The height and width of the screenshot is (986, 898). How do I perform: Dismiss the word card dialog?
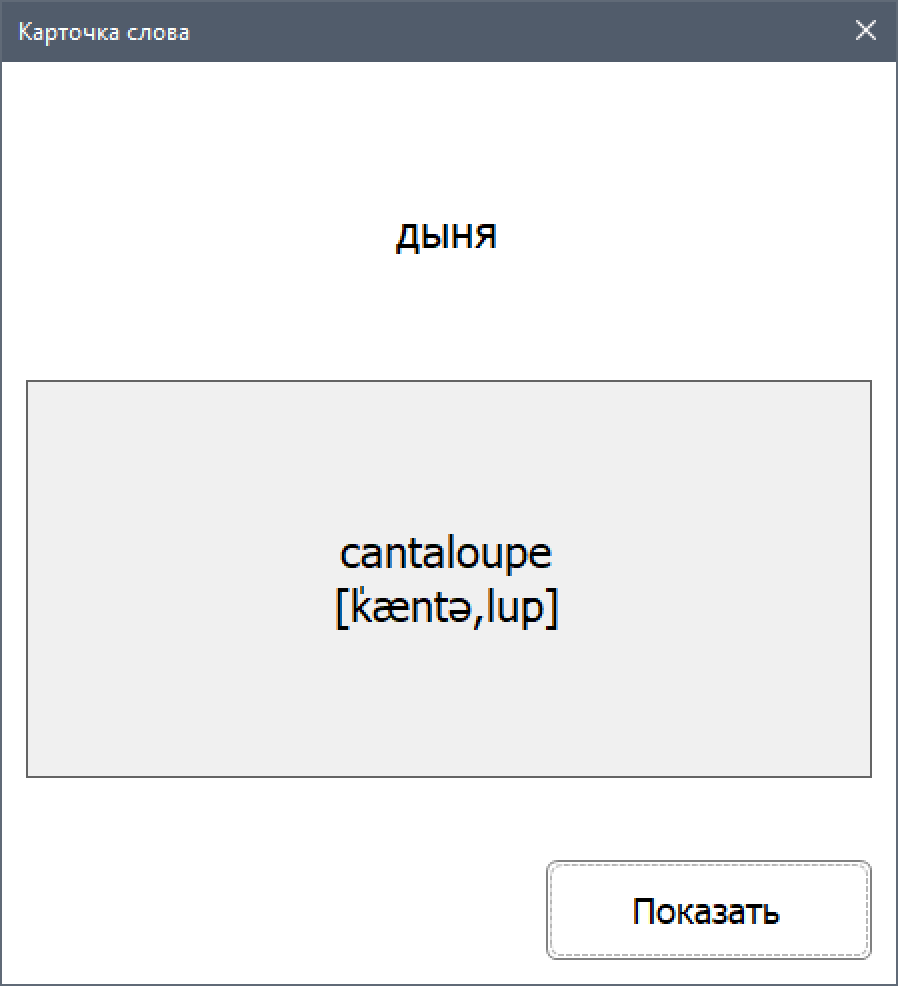coord(866,31)
